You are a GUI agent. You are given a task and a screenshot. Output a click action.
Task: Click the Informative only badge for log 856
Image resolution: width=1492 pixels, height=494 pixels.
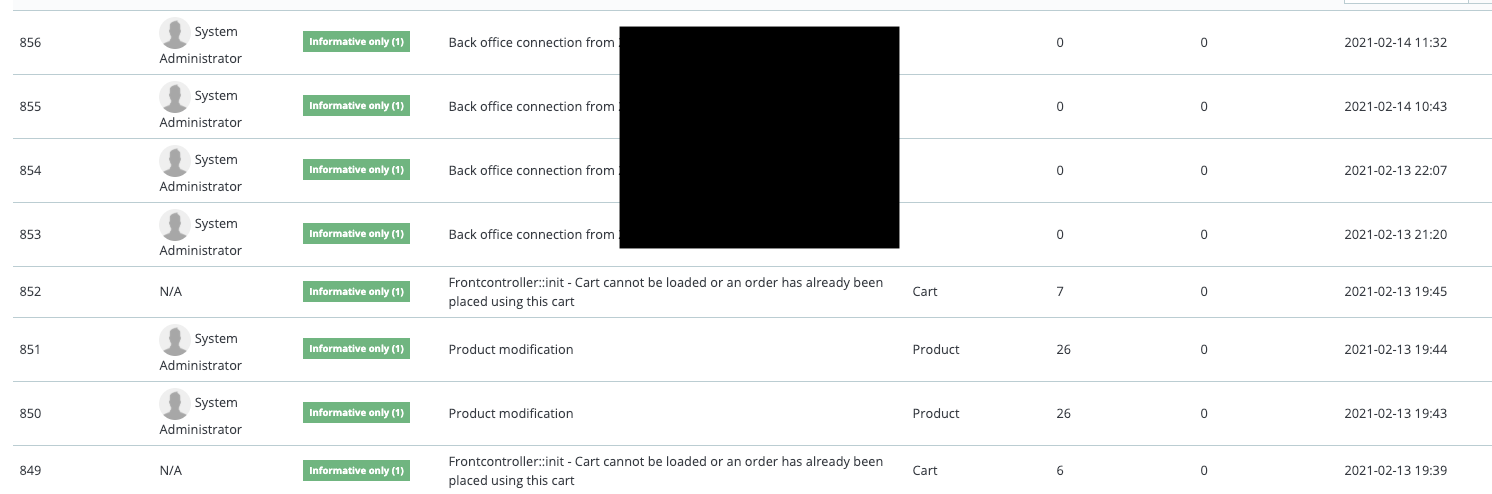click(x=356, y=42)
